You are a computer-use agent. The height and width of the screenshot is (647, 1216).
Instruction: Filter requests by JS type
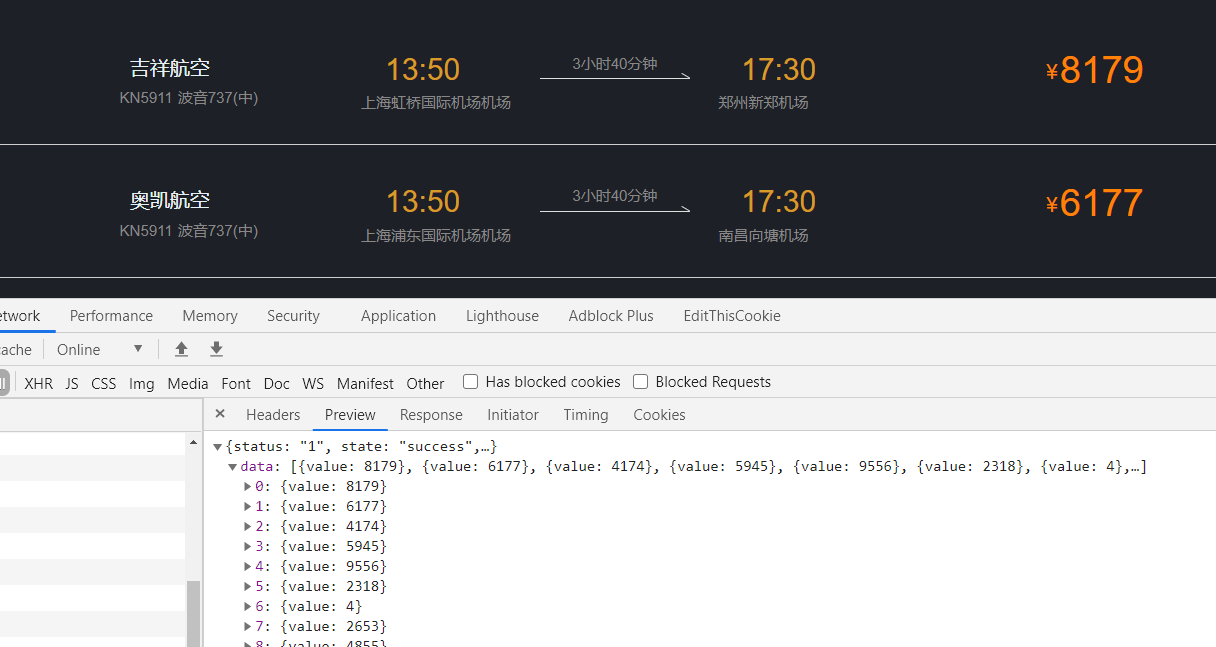[x=72, y=383]
